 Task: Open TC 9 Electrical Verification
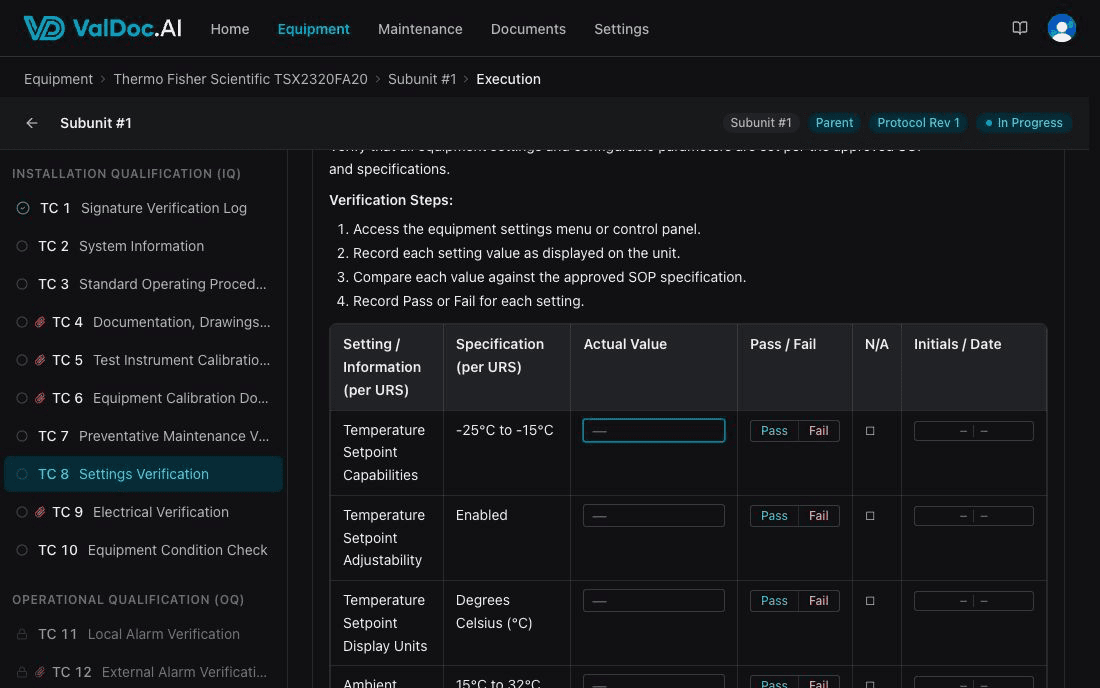pos(143,512)
